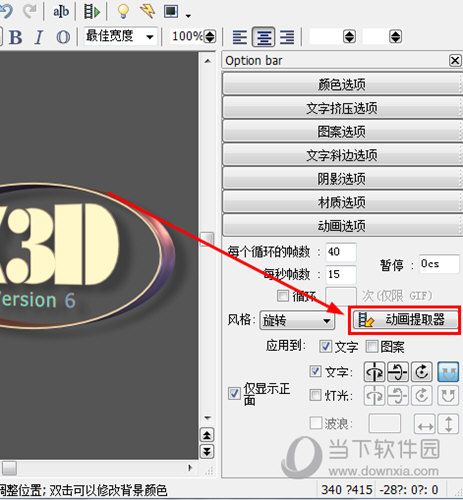Click the horizontal scrollbar right arrow
This screenshot has width=463, height=500.
pos(190,468)
